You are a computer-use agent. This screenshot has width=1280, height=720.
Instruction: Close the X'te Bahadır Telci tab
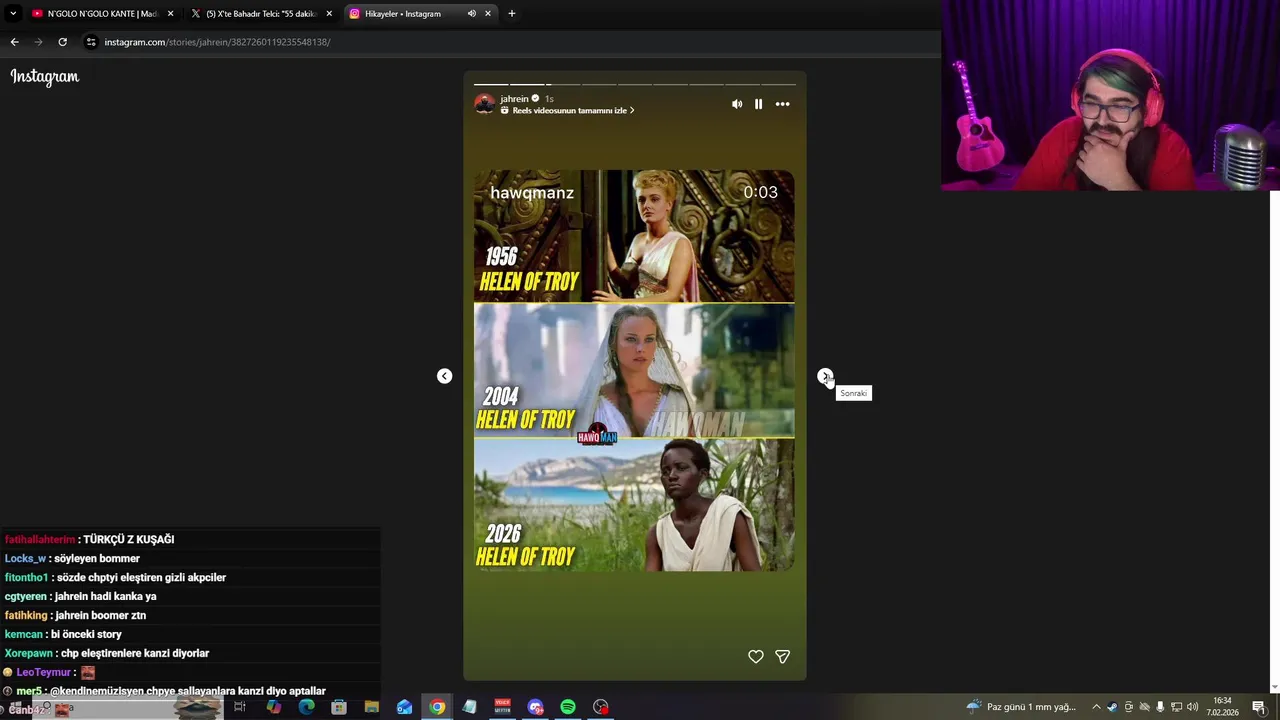pos(329,14)
